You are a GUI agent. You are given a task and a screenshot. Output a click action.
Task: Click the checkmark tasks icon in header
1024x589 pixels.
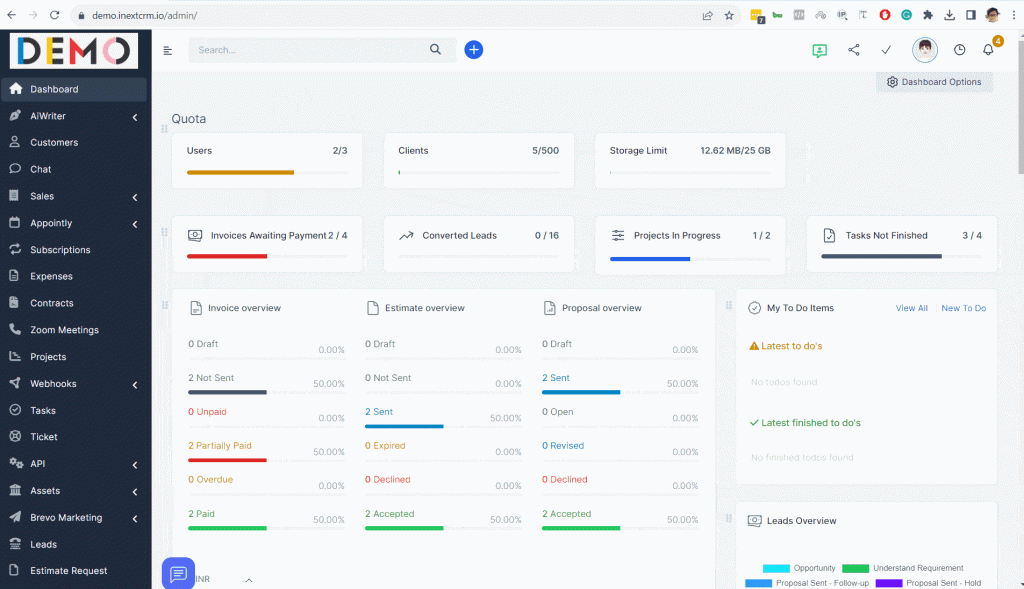[x=886, y=50]
